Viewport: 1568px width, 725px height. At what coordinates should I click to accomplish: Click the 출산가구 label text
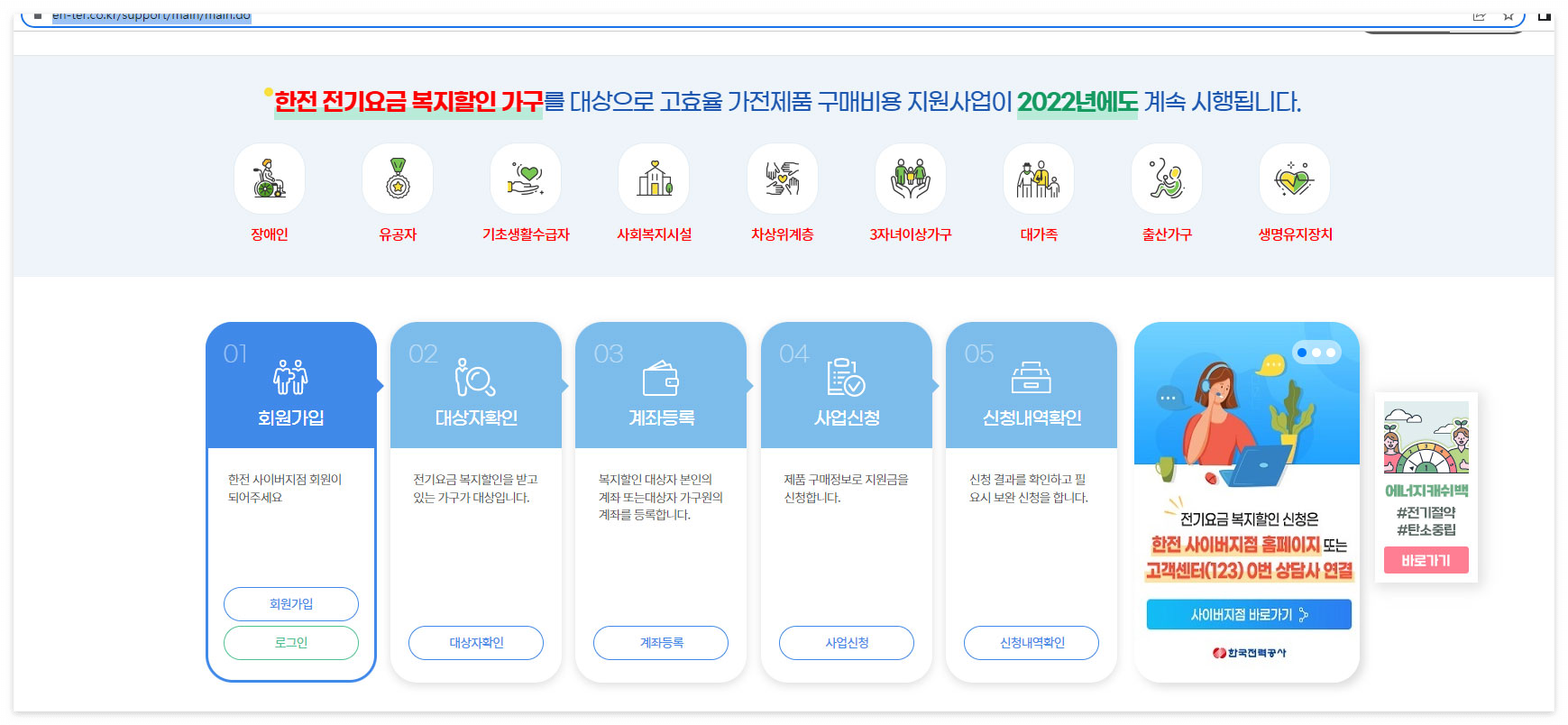[x=1167, y=234]
